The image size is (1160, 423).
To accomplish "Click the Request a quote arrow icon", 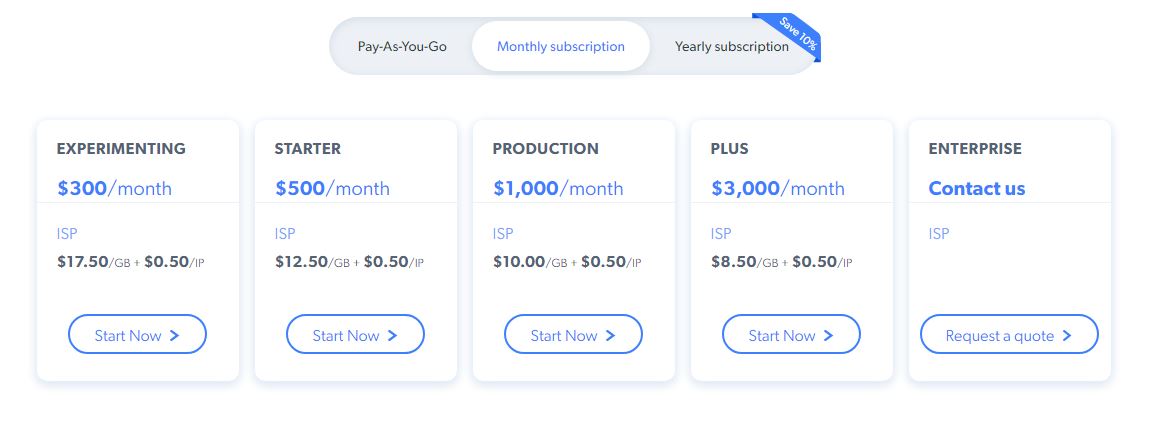I will (1067, 336).
